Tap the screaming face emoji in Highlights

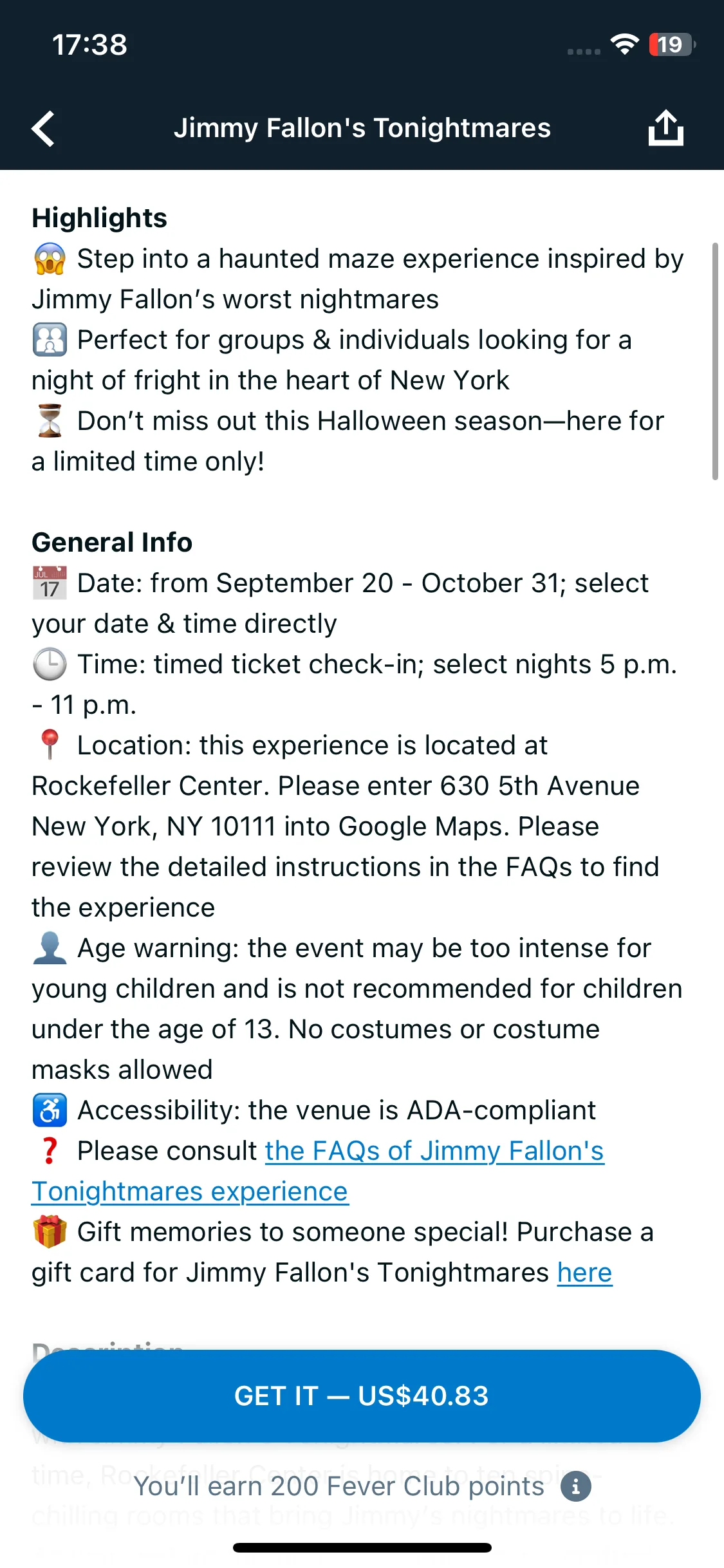click(50, 259)
